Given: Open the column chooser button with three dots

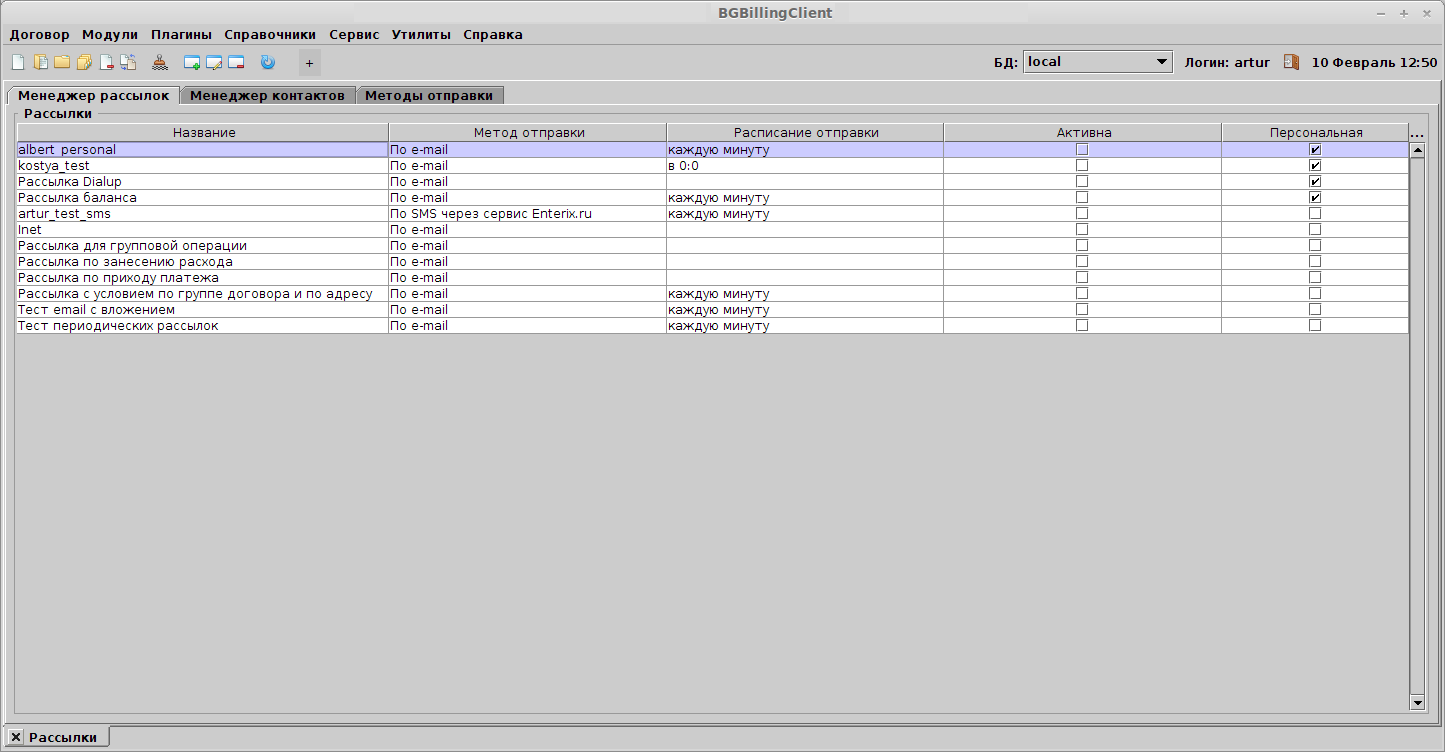Looking at the screenshot, I should (x=1416, y=133).
